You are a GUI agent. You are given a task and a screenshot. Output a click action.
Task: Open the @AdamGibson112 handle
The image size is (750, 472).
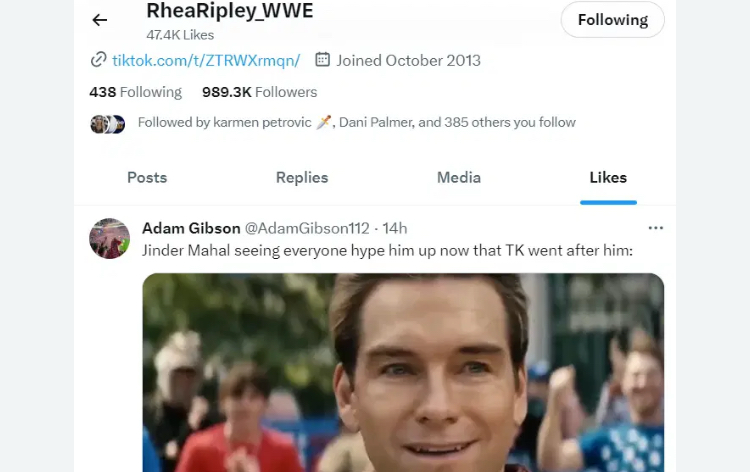(x=307, y=229)
